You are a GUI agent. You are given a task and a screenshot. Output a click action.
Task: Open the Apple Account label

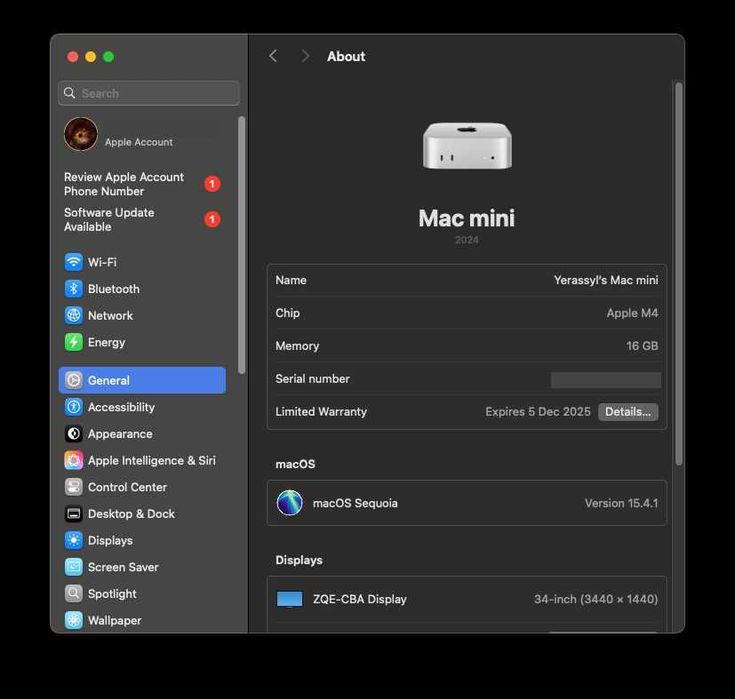139,142
